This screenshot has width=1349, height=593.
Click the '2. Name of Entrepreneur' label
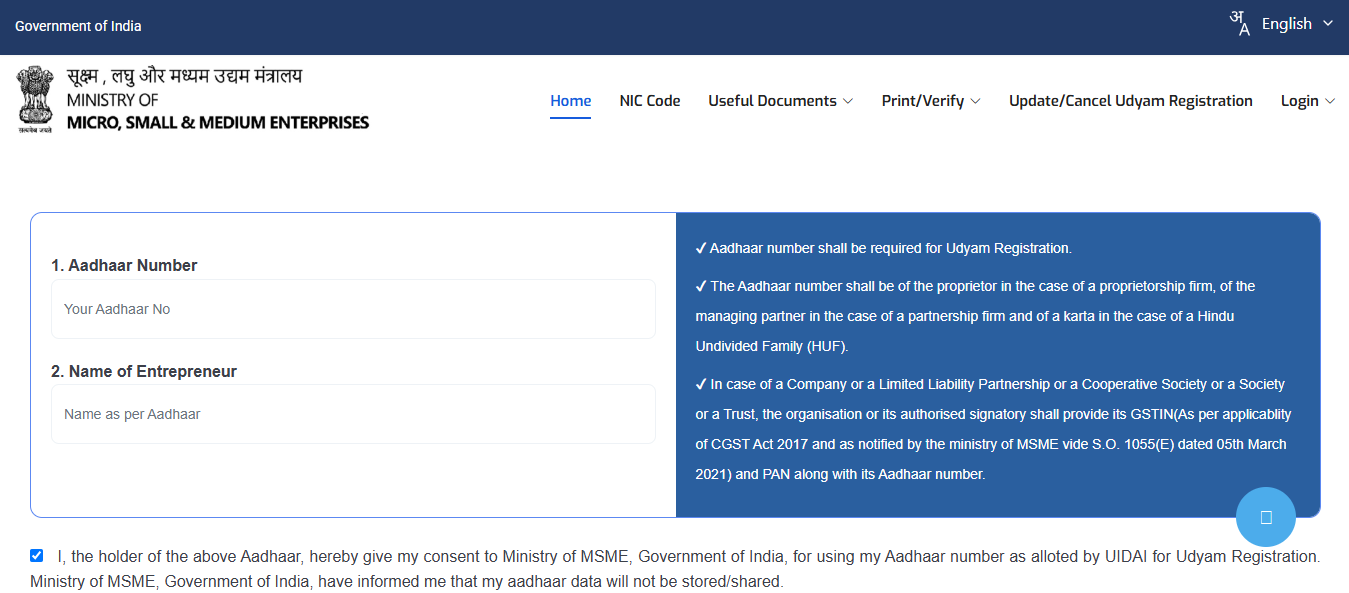coord(144,372)
